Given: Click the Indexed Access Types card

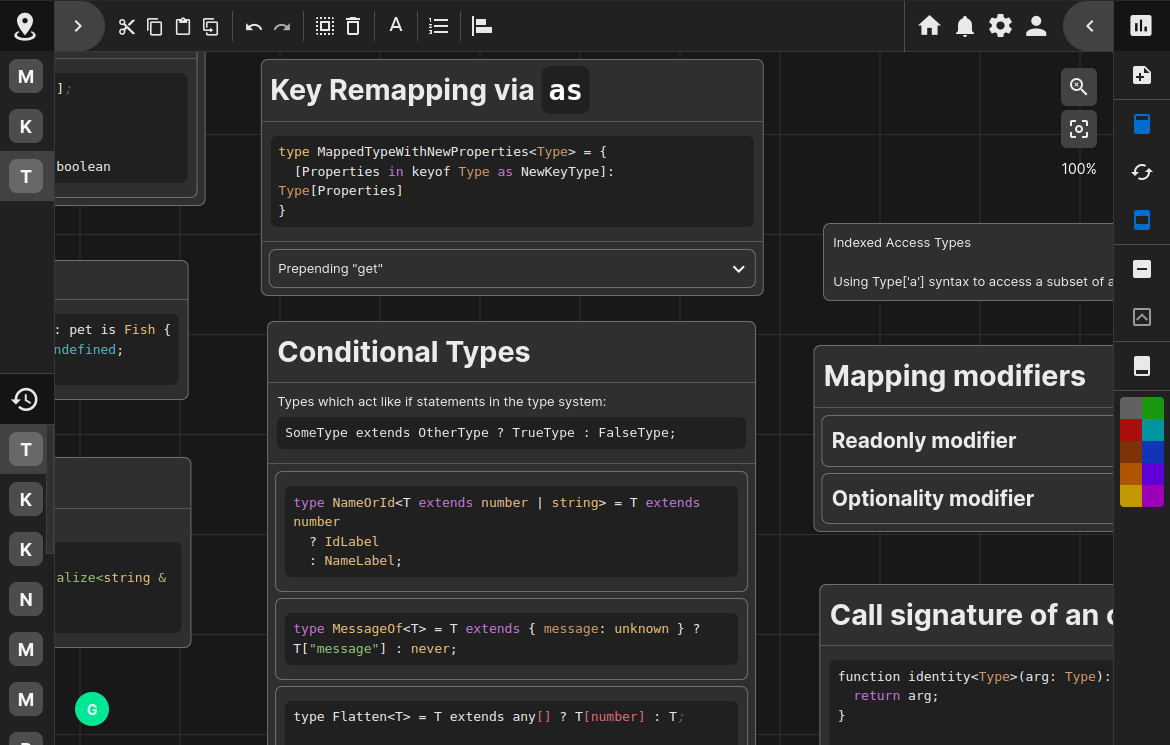Looking at the screenshot, I should point(968,262).
